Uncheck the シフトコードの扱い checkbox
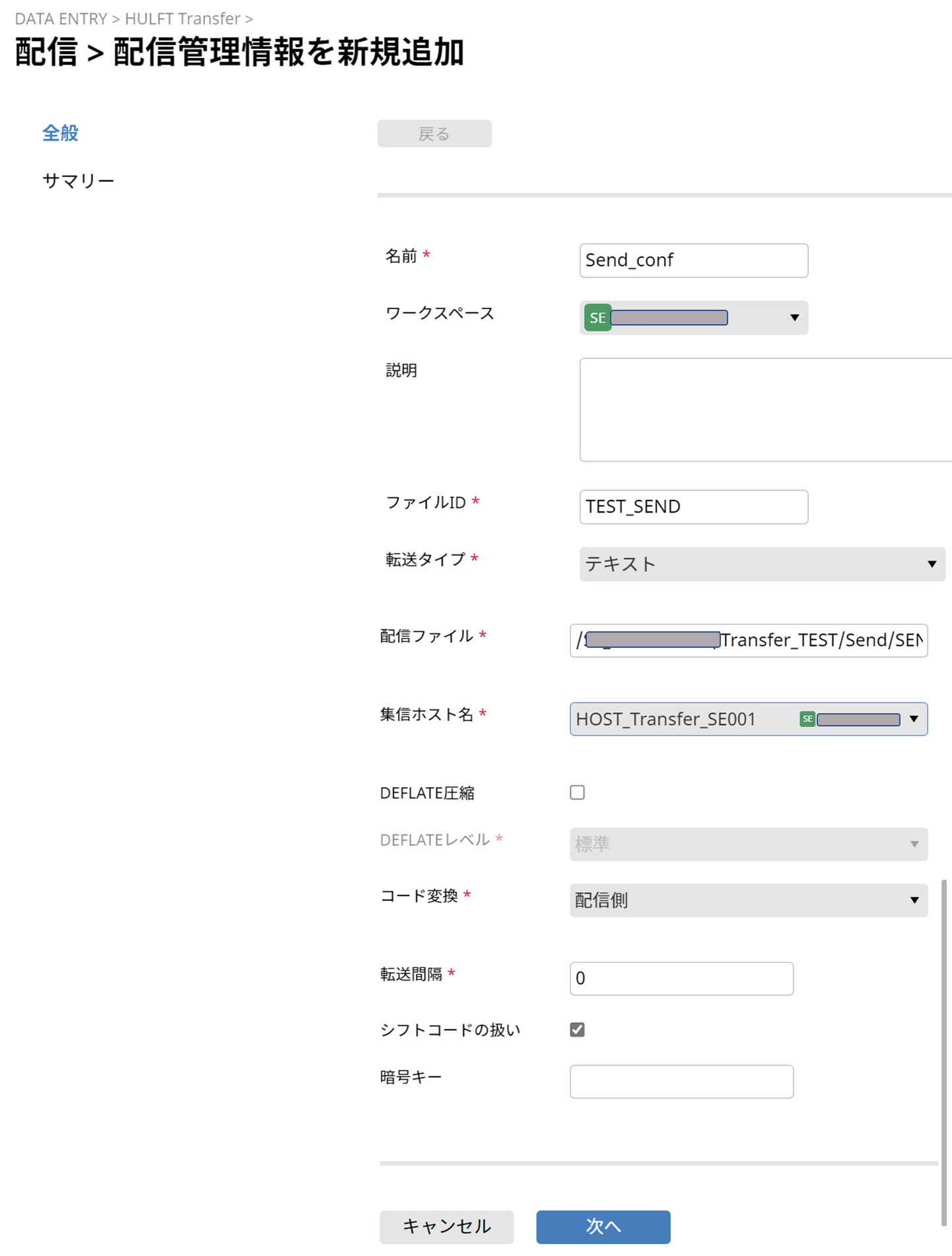Screen dimensions: 952x1256 click(577, 1029)
